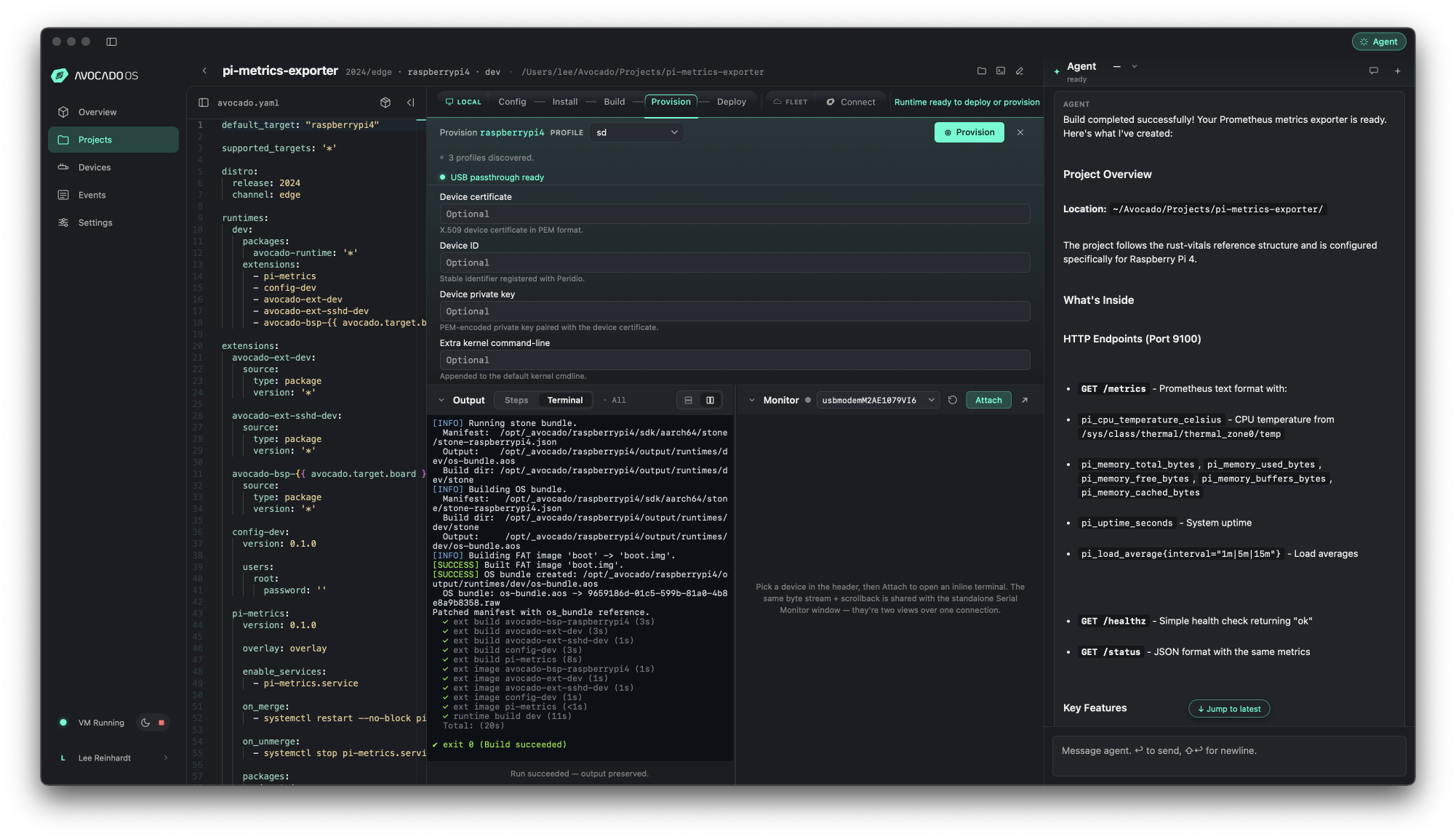This screenshot has width=1456, height=839.
Task: Open project folder icon in header
Action: (x=982, y=71)
